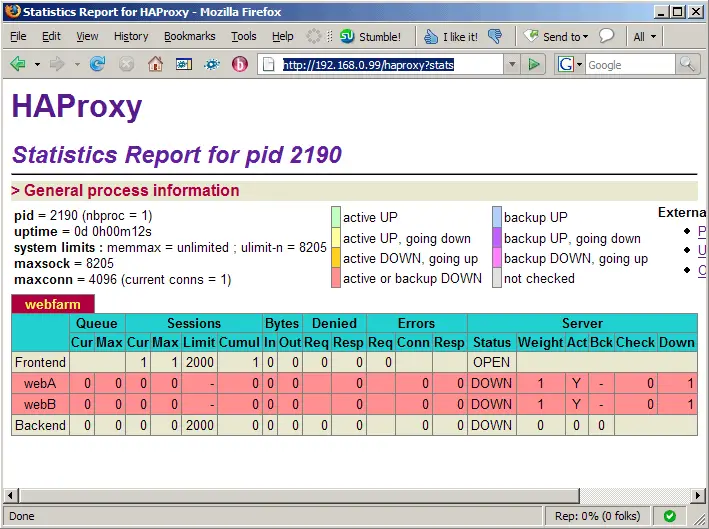Screen dimensions: 709x529
Task: Open the Send to dropdown
Action: (556, 37)
